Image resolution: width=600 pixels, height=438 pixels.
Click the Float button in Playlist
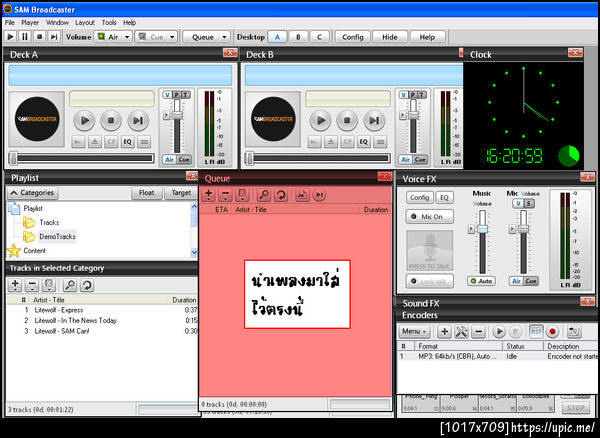[x=147, y=193]
